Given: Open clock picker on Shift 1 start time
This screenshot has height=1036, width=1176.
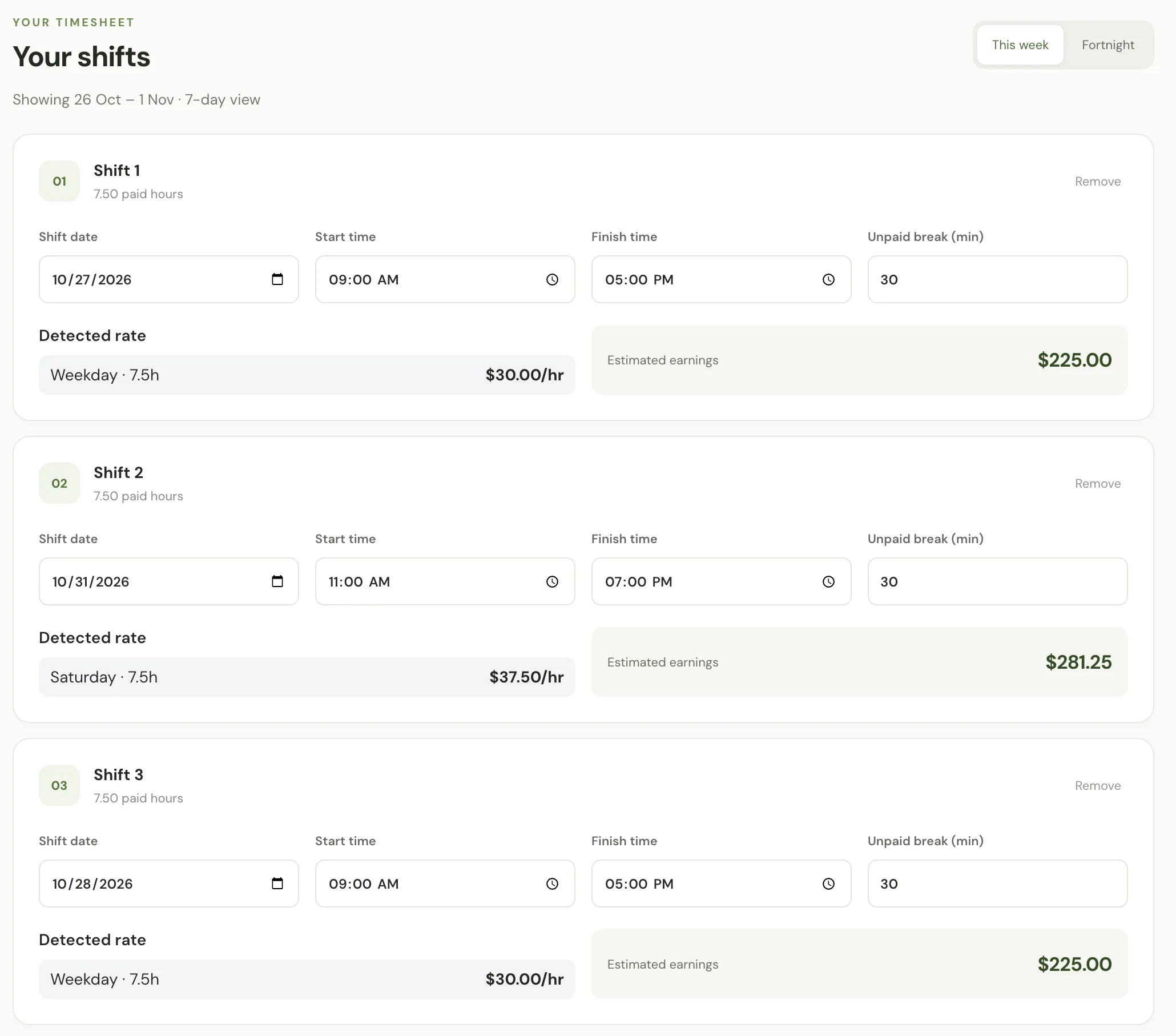Looking at the screenshot, I should pyautogui.click(x=553, y=279).
